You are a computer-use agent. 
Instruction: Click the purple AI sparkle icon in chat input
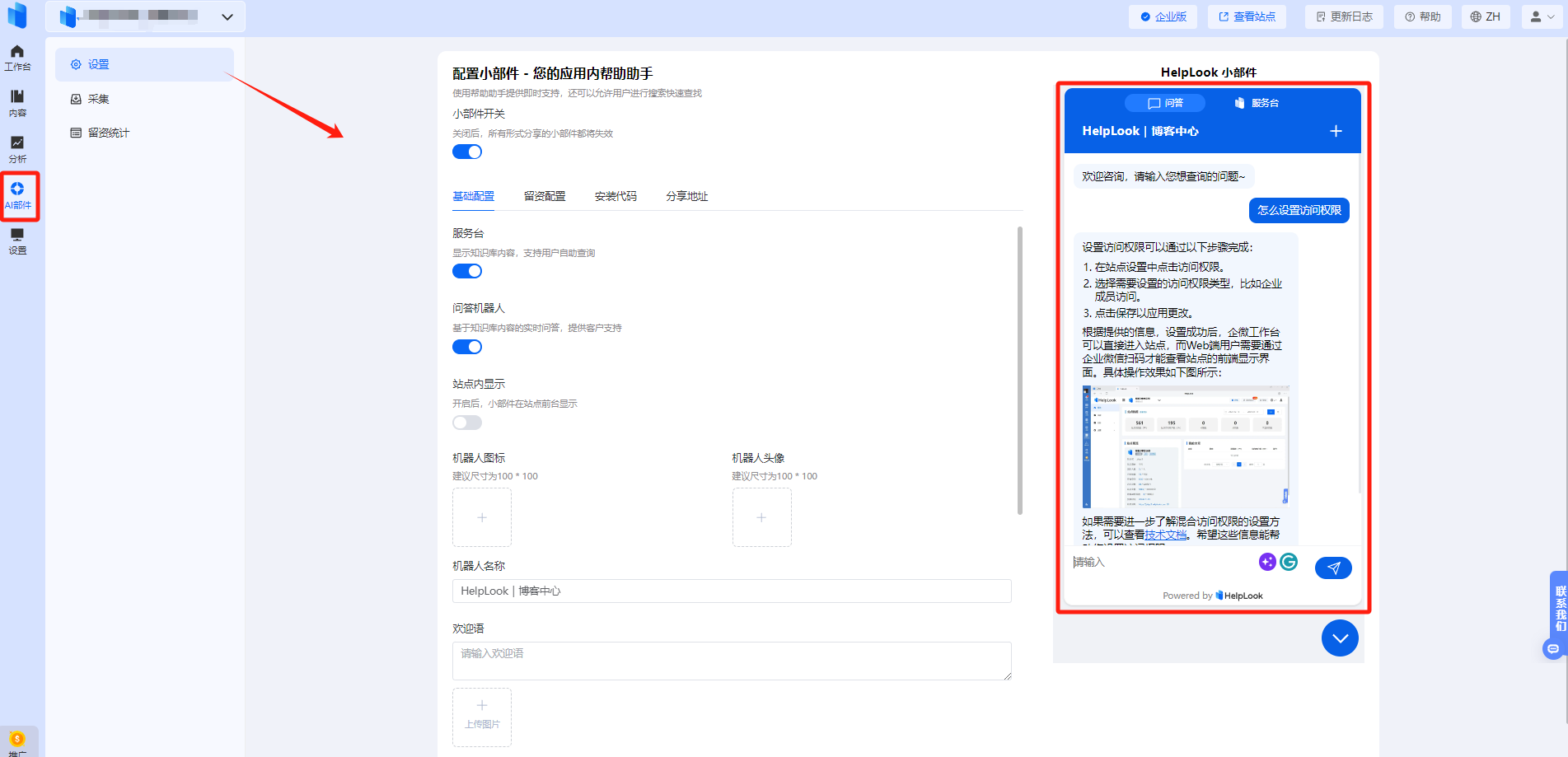point(1267,562)
